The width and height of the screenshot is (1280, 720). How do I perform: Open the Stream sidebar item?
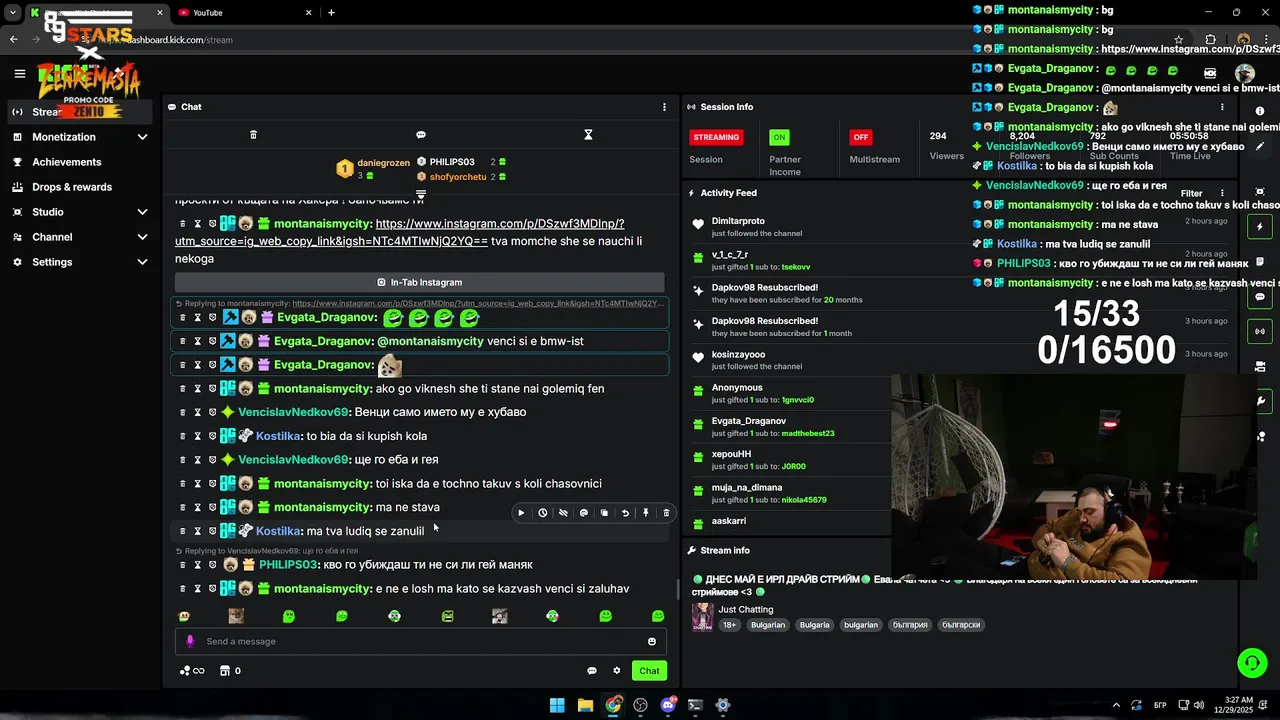(80, 112)
